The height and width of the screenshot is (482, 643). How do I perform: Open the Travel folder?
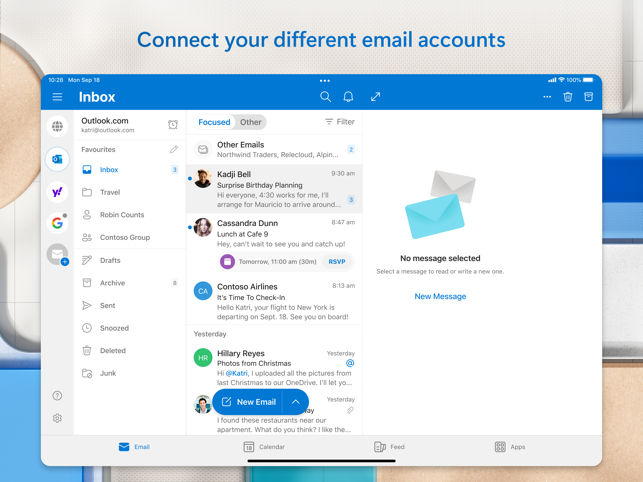click(130, 192)
